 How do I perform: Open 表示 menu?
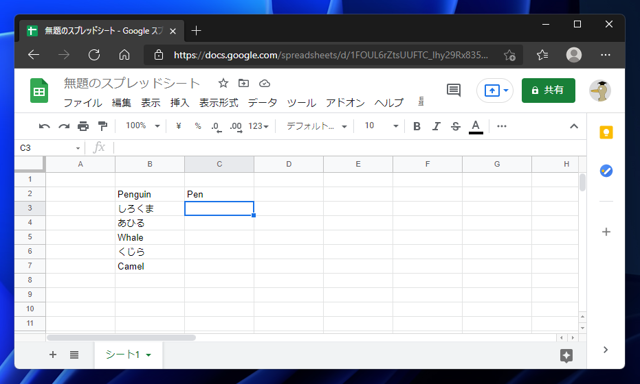[151, 103]
